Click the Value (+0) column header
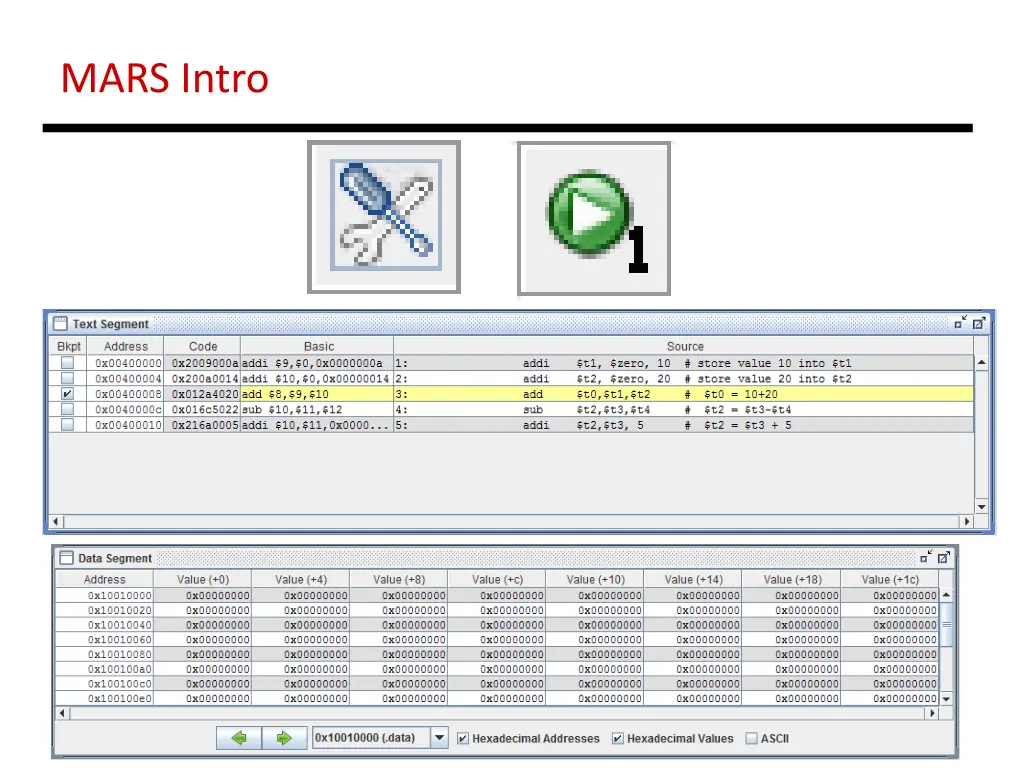1024x768 pixels. [202, 579]
